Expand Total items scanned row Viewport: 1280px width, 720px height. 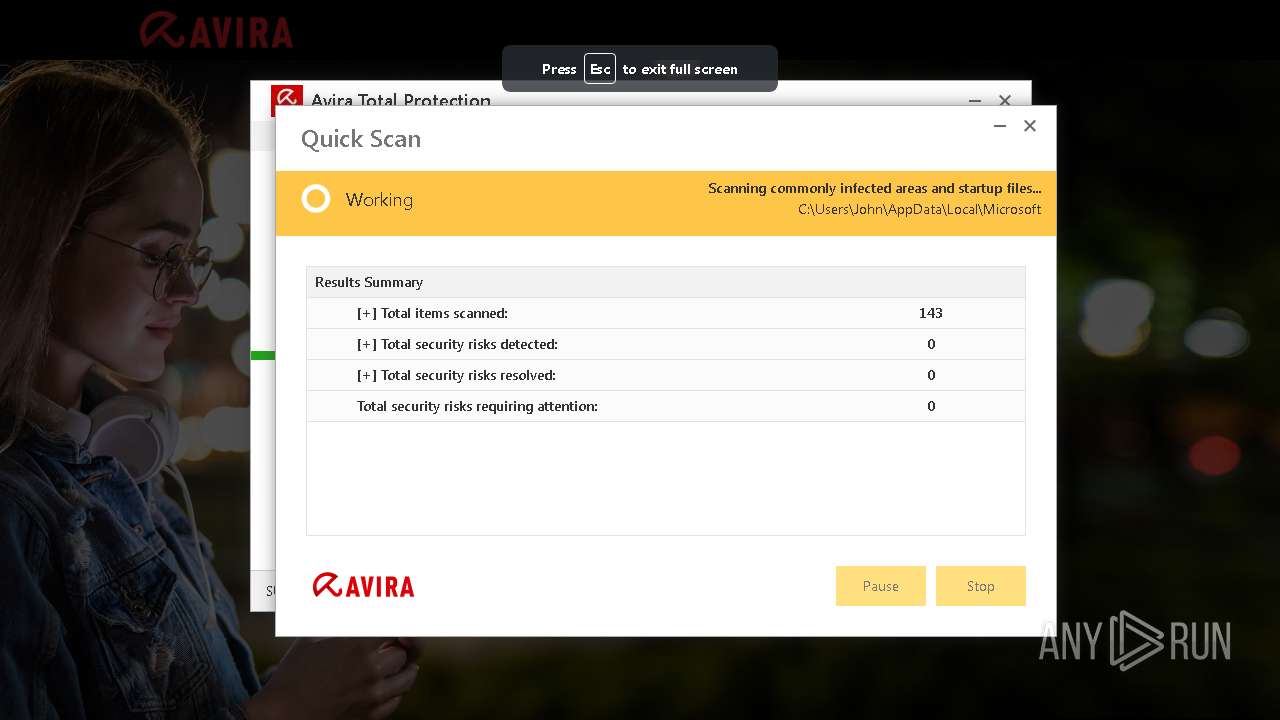click(367, 313)
